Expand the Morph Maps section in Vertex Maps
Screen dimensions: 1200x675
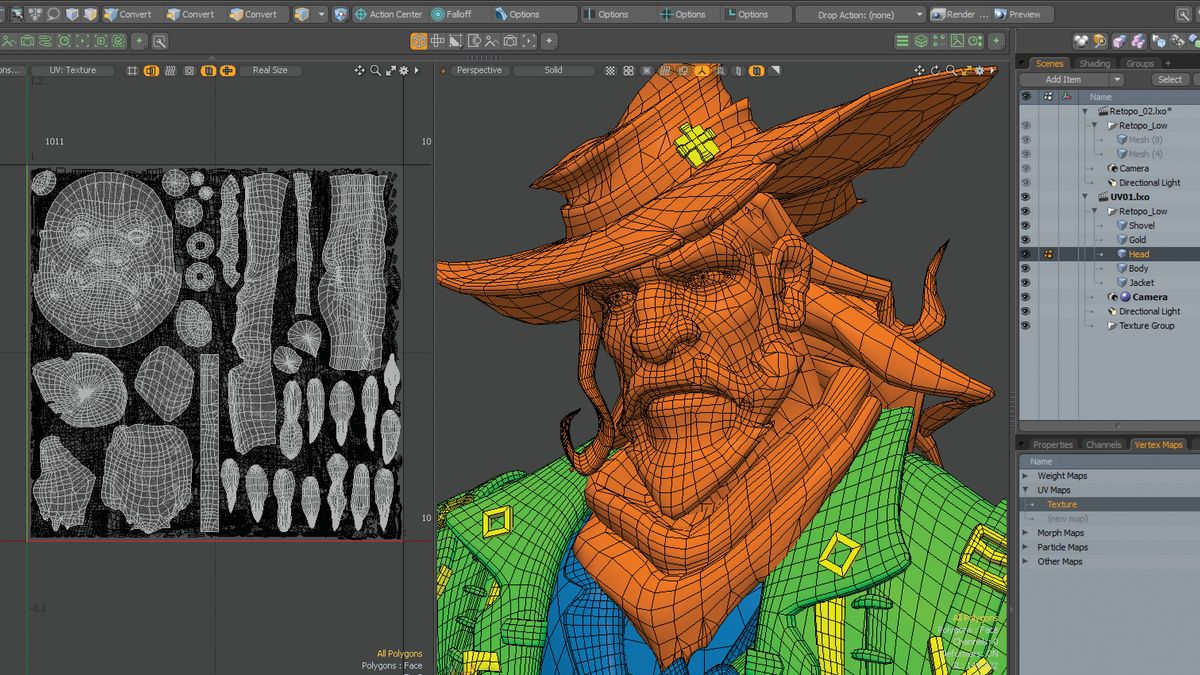pos(1024,532)
